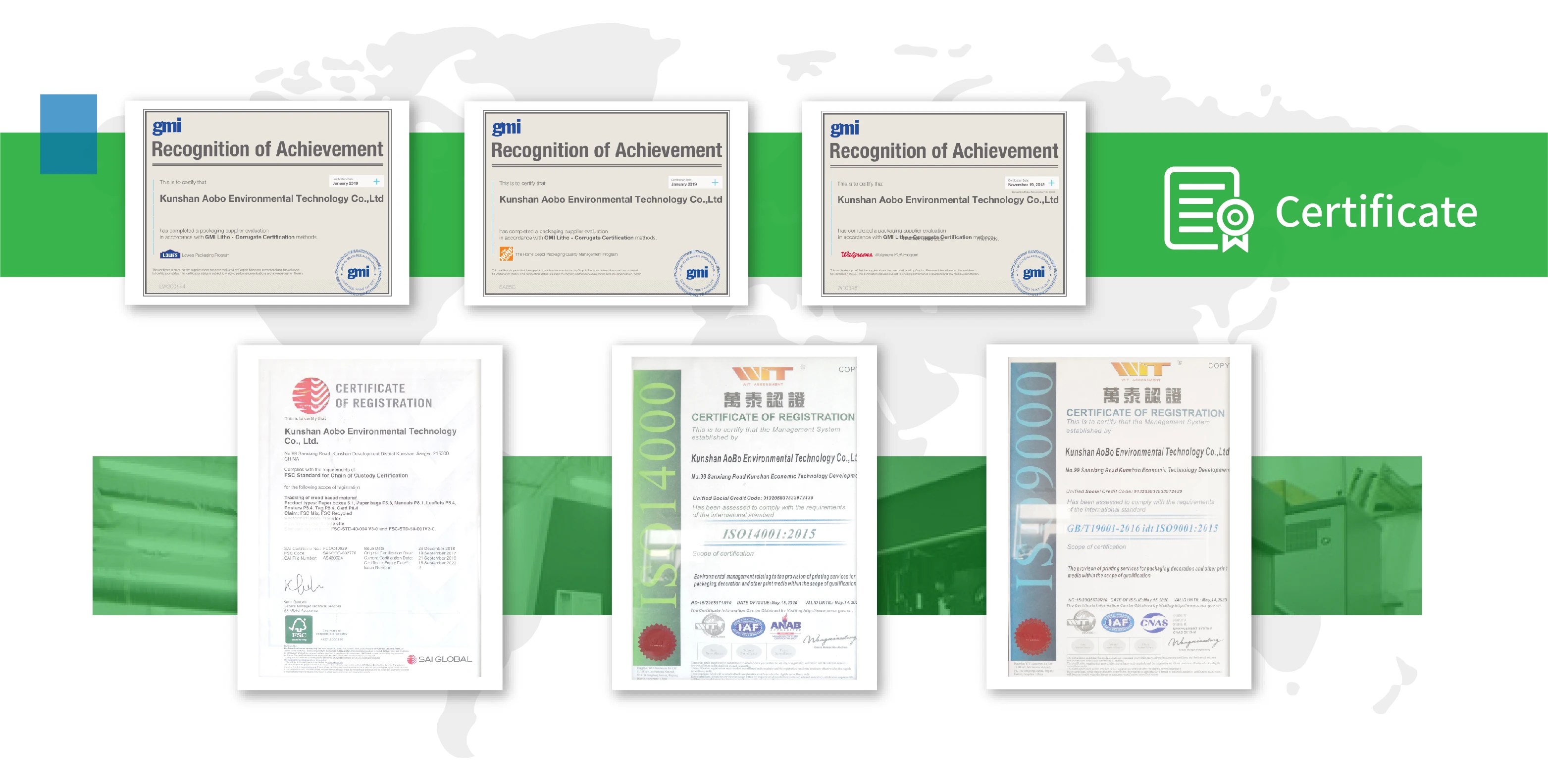This screenshot has height=784, width=1548.
Task: Open the FSC Certificate of Registration thumbnail
Action: [x=369, y=517]
